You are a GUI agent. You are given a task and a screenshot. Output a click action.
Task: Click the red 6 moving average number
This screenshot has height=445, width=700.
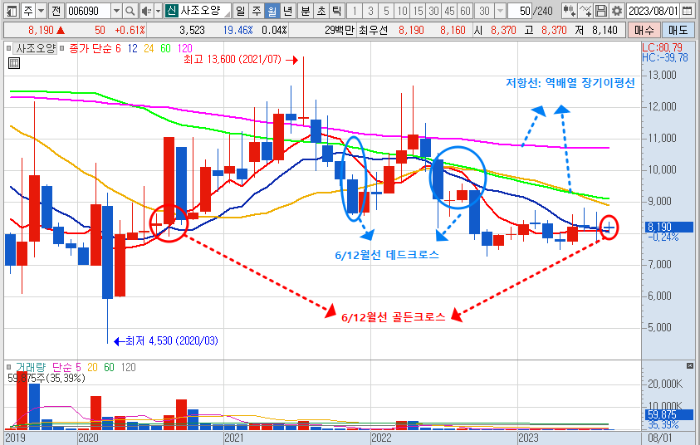(x=118, y=48)
